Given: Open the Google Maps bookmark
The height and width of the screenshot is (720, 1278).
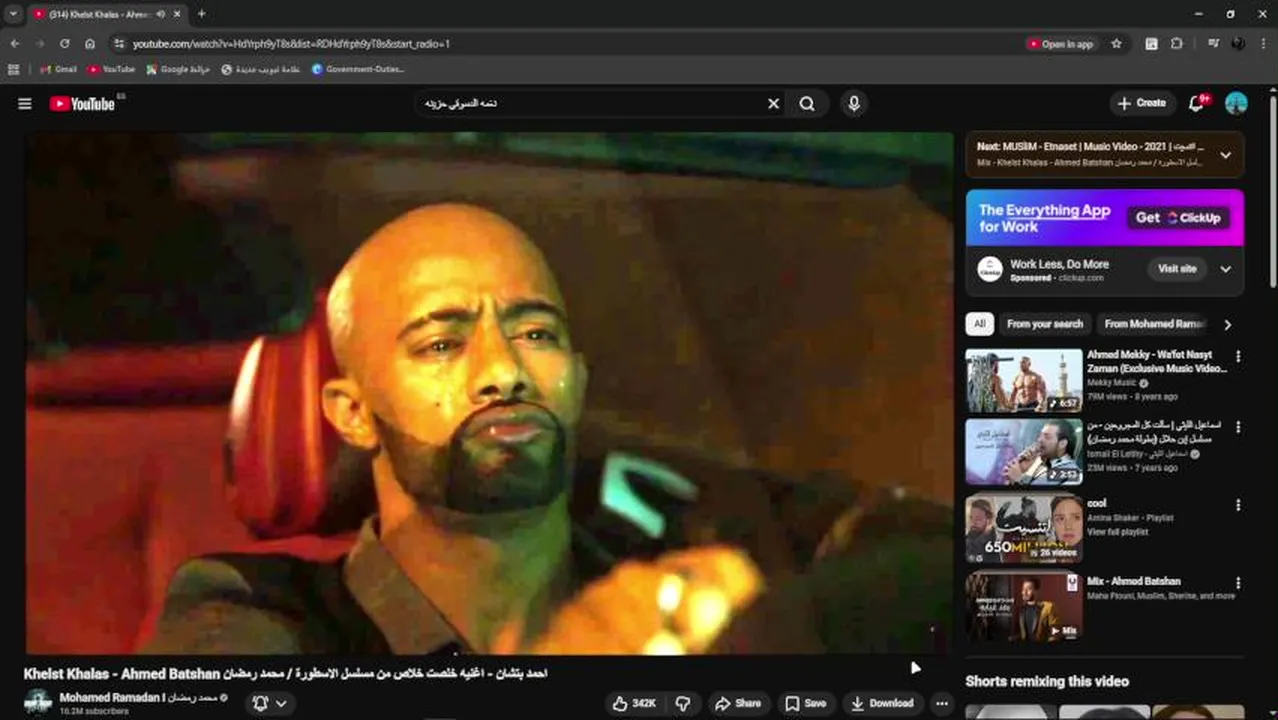Looking at the screenshot, I should coord(178,69).
